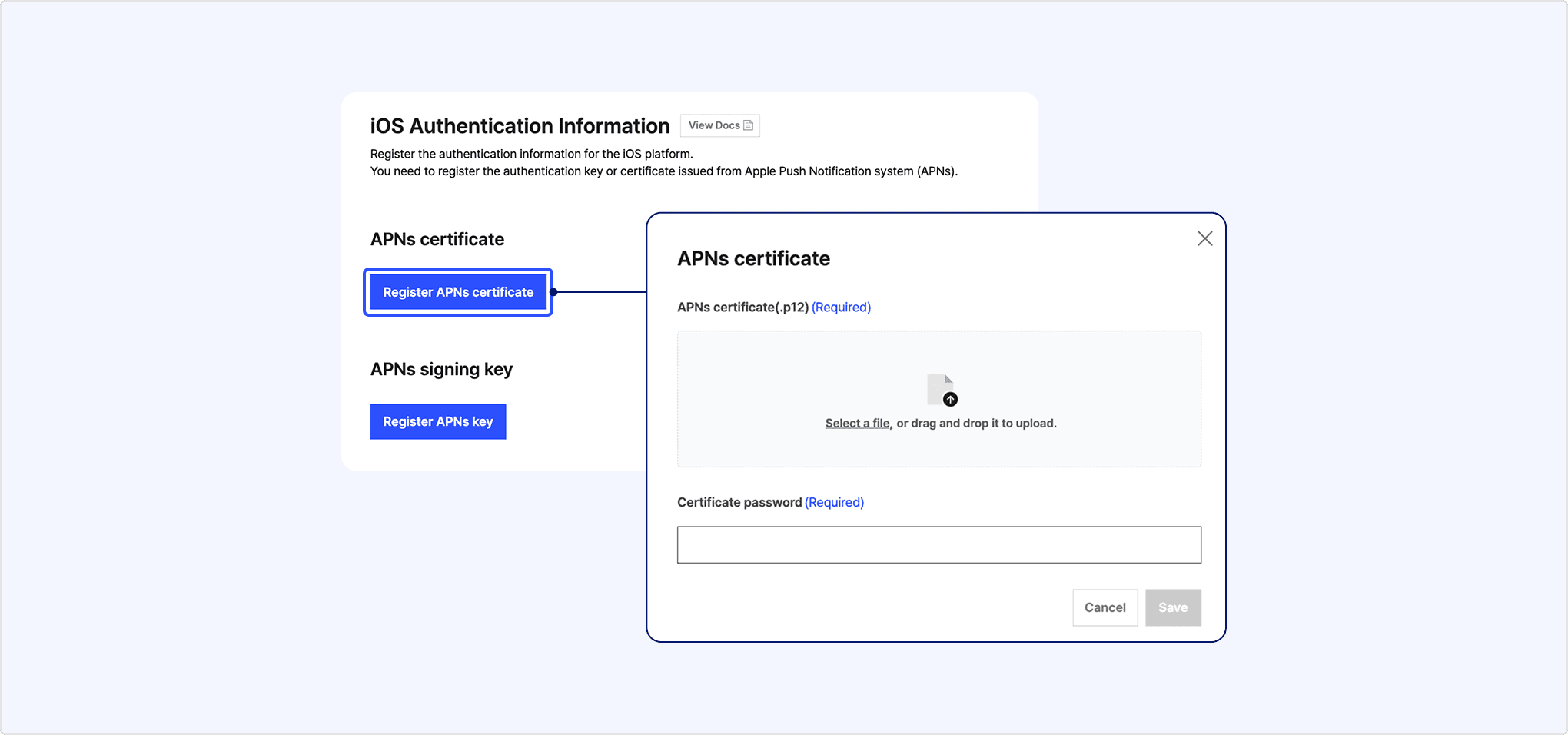
Task: Focus the Certificate password input field
Action: [938, 544]
